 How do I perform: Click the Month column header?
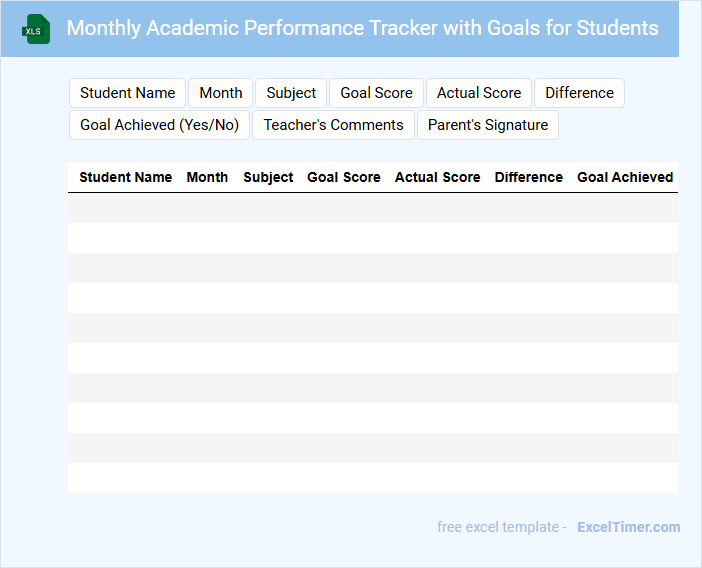click(x=207, y=177)
